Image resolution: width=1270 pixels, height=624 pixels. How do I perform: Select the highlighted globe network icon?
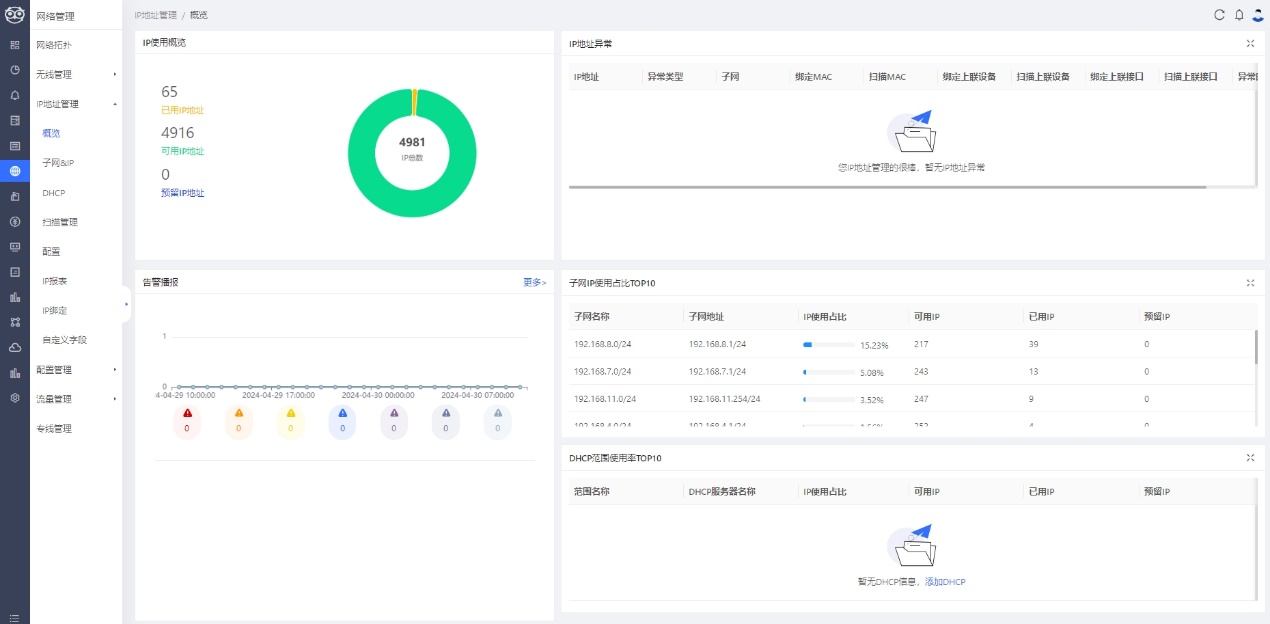point(15,171)
